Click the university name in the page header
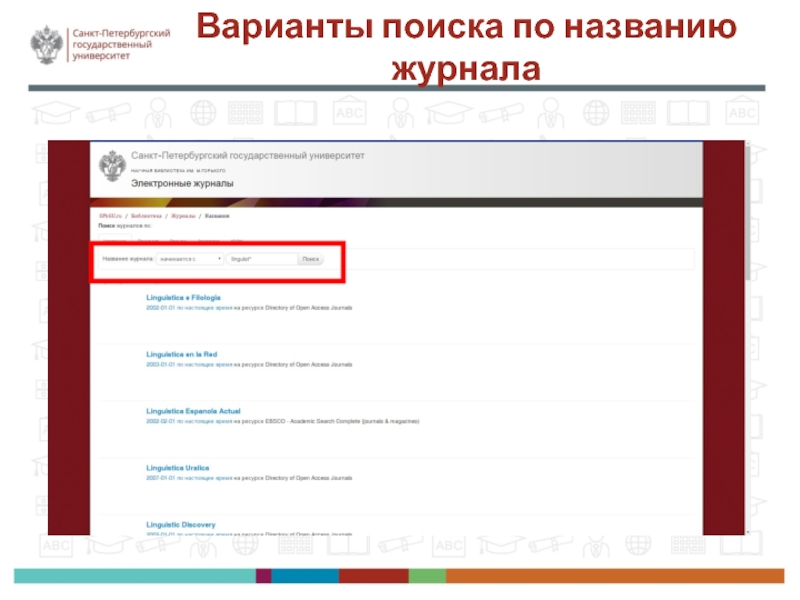Viewport: 800px width, 600px height. tap(247, 155)
